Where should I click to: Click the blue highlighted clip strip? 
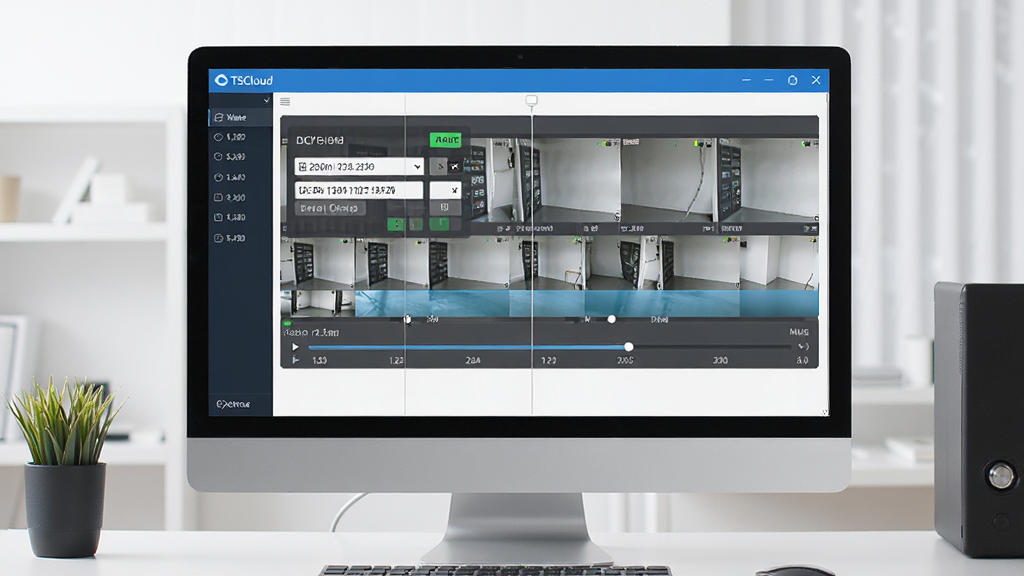coord(586,304)
